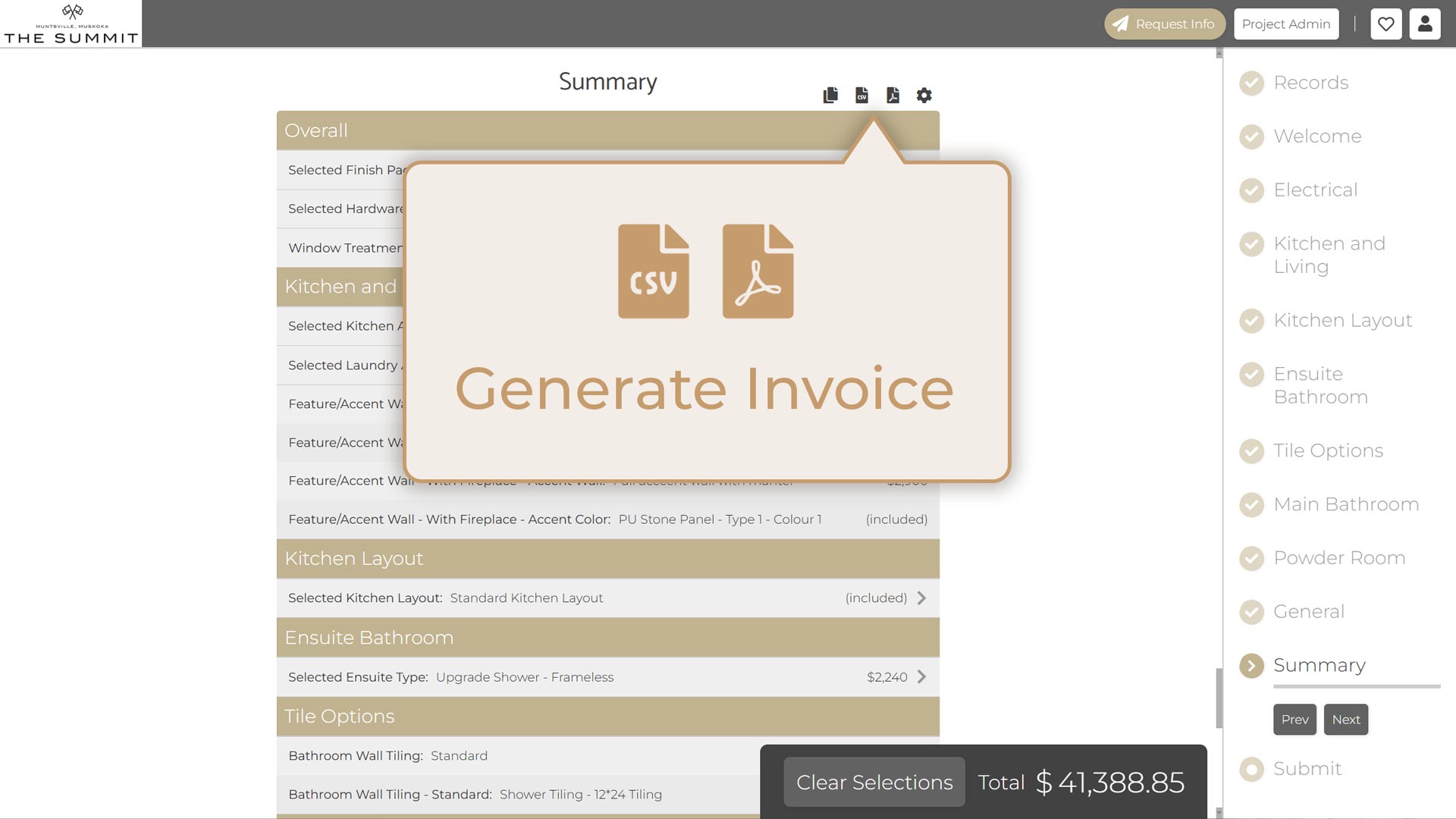Open Powder Room step
Viewport: 1456px width, 819px height.
(1339, 558)
